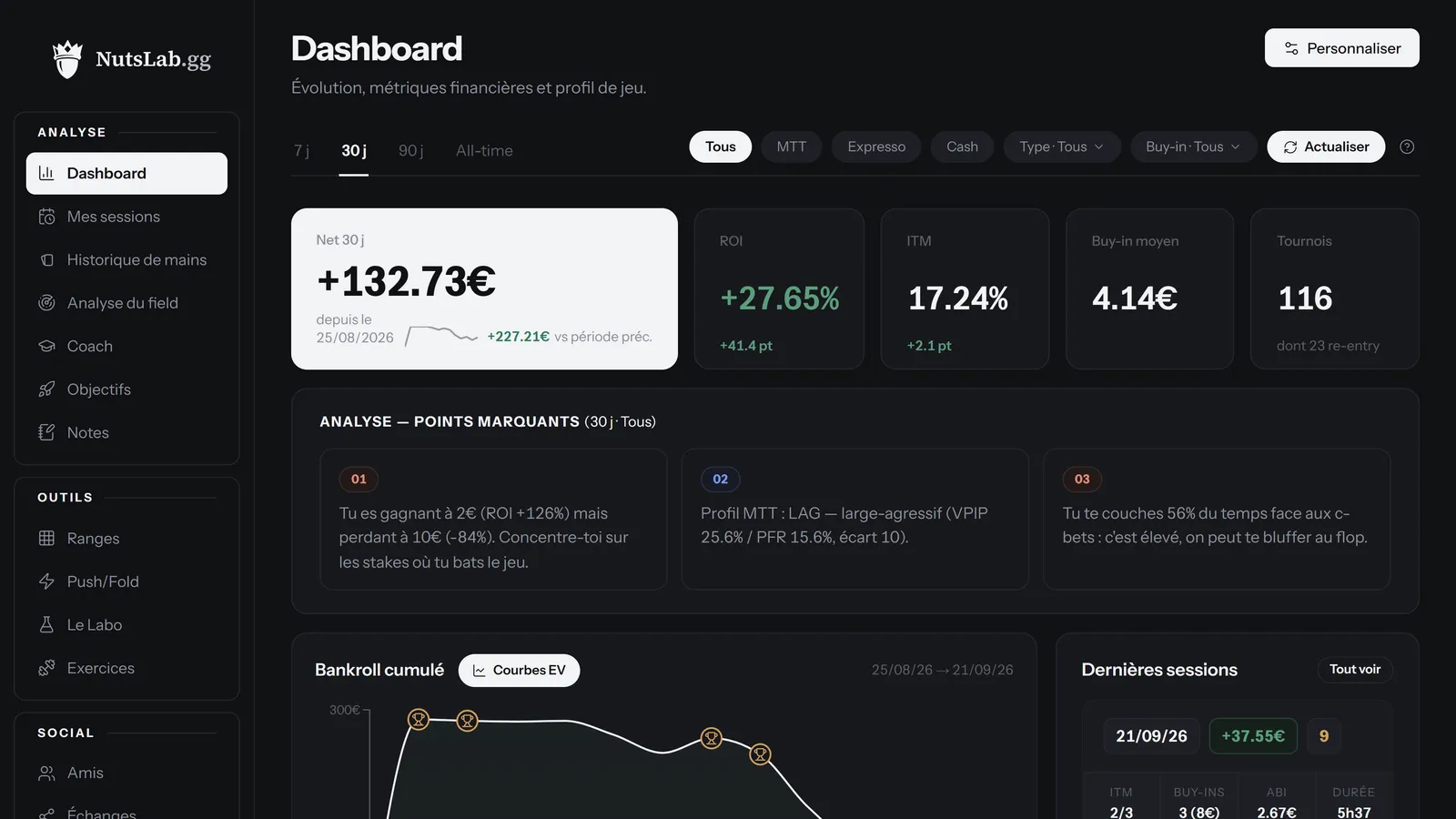Switch to the All-time period tab

pos(484,150)
